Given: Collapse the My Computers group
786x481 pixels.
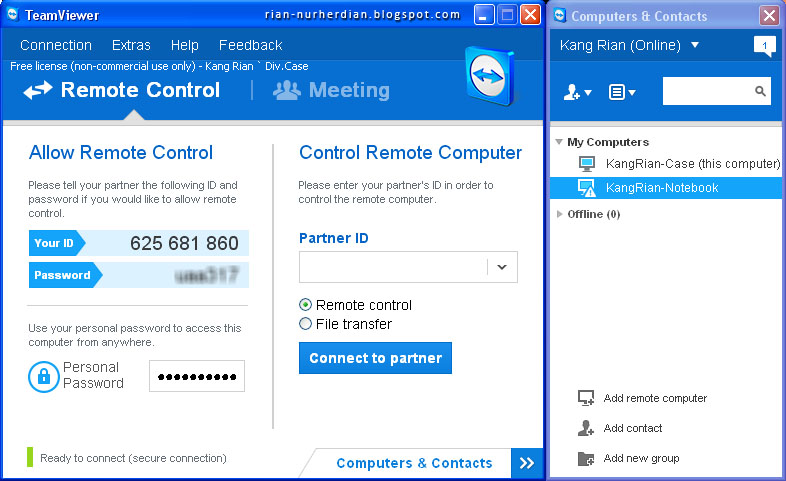Looking at the screenshot, I should pyautogui.click(x=559, y=142).
